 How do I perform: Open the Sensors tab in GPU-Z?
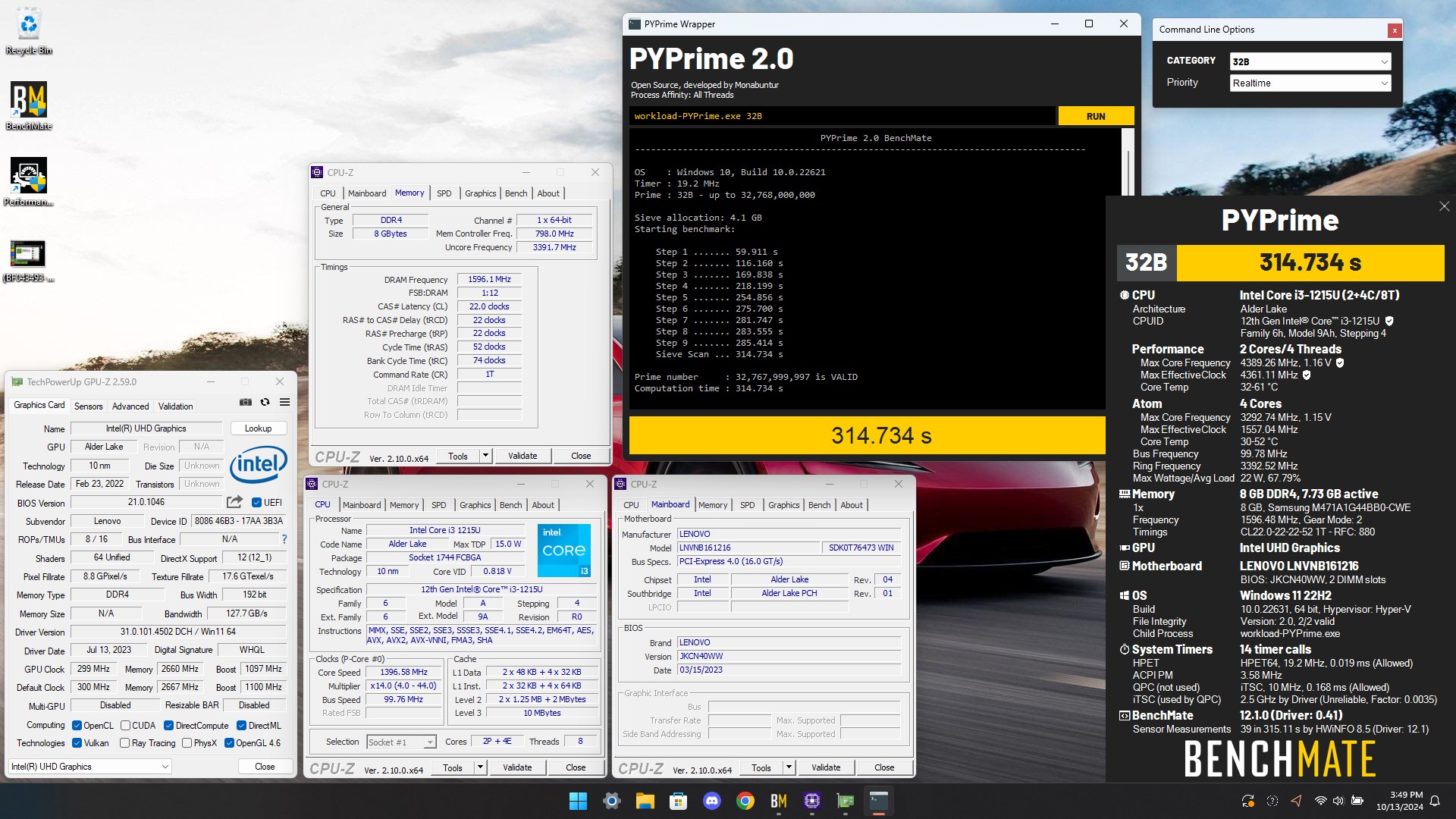pyautogui.click(x=88, y=406)
